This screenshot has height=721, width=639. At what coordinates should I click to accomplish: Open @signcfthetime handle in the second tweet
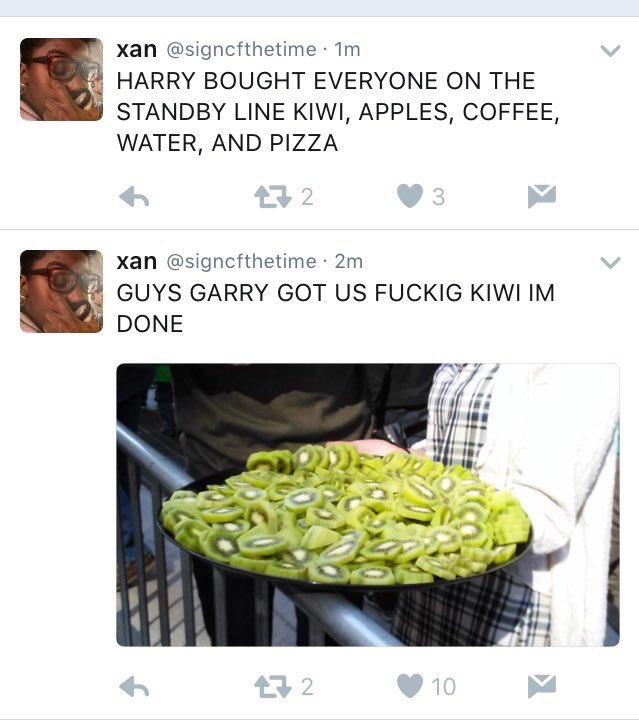click(241, 262)
